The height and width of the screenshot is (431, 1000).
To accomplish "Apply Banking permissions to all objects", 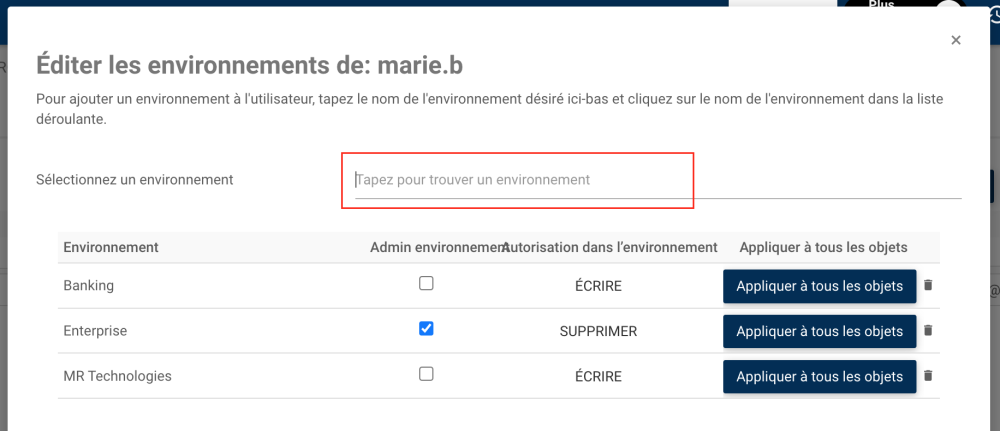I will (819, 286).
